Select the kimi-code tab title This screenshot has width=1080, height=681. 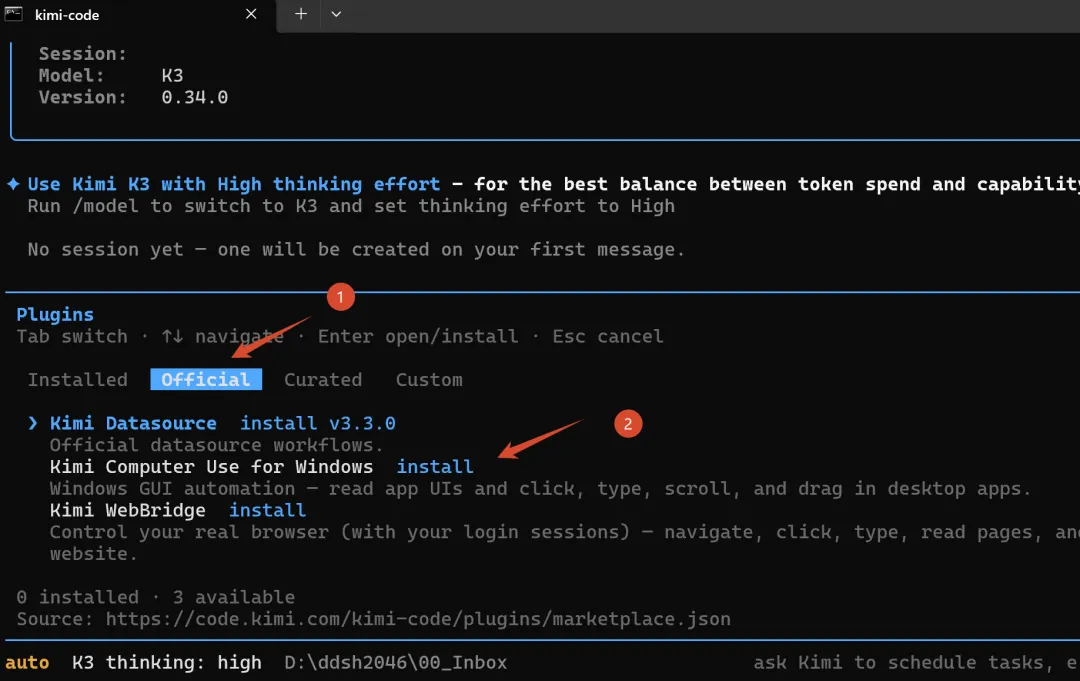67,14
